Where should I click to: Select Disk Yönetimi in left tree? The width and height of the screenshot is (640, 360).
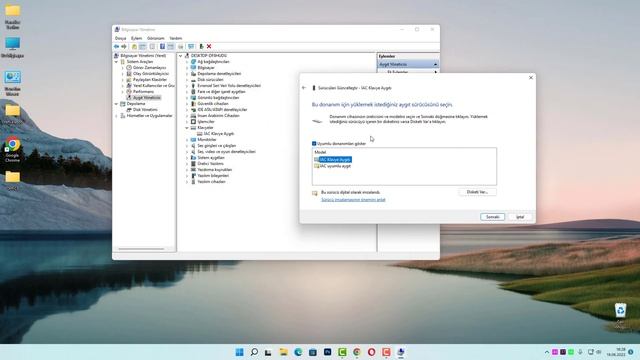point(145,109)
